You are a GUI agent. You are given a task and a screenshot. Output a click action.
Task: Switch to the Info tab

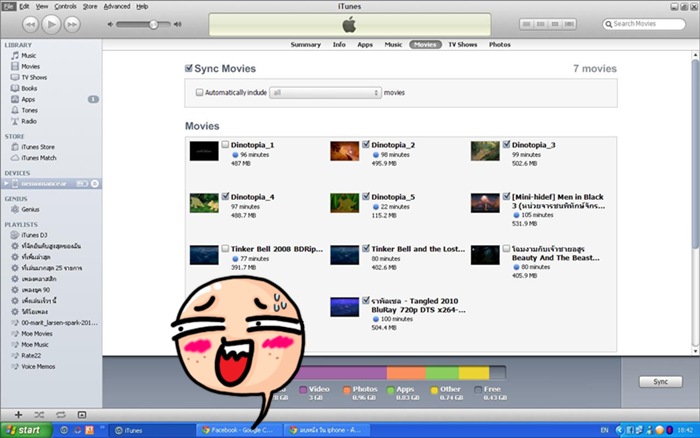click(339, 45)
